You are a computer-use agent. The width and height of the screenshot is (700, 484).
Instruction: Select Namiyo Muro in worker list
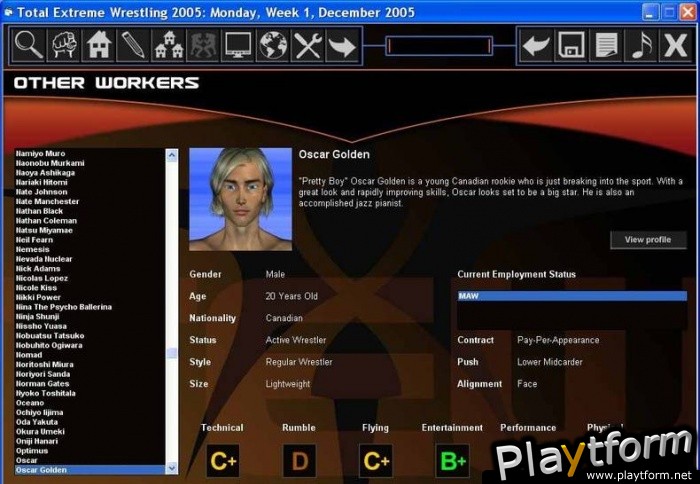point(90,154)
